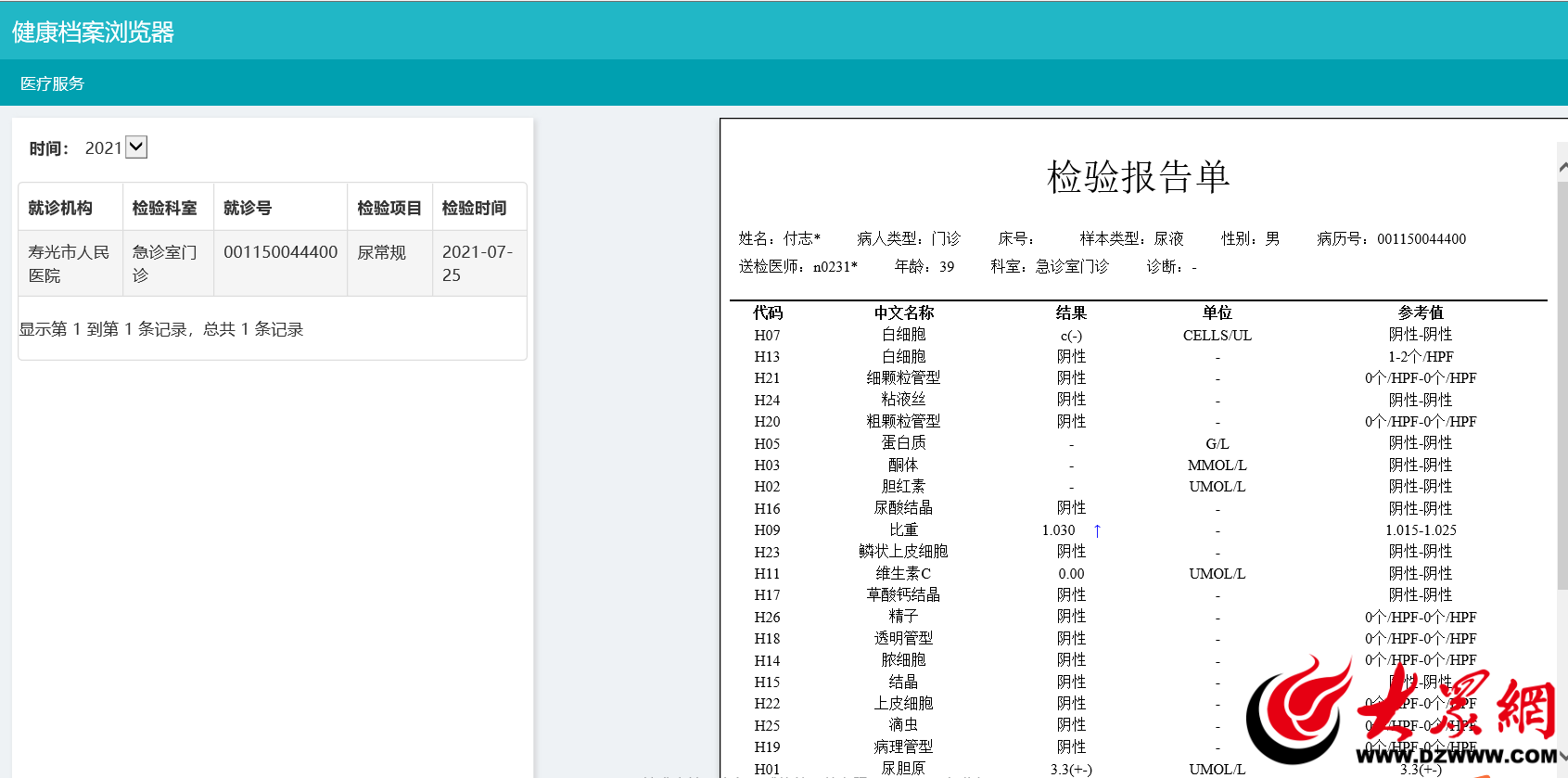Click the 粘液丝 item name
Image resolution: width=1568 pixels, height=778 pixels.
(903, 400)
